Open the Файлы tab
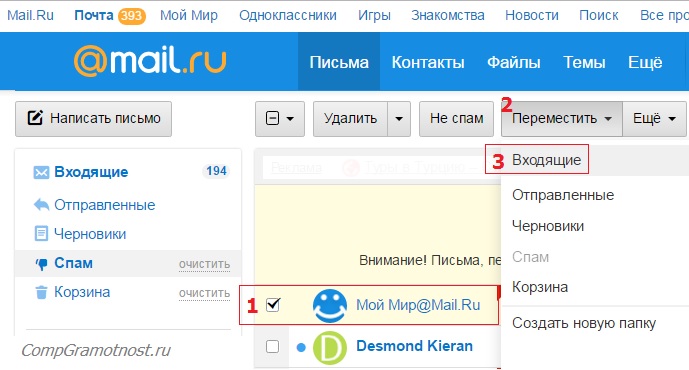This screenshot has height=370, width=689. 514,62
